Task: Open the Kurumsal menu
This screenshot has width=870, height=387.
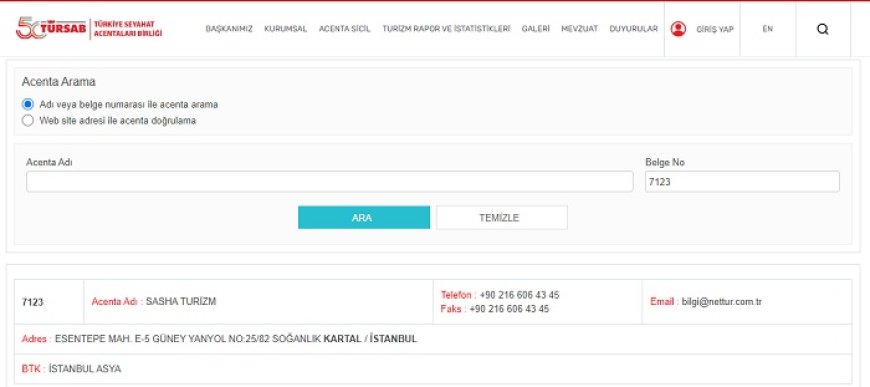Action: [285, 29]
